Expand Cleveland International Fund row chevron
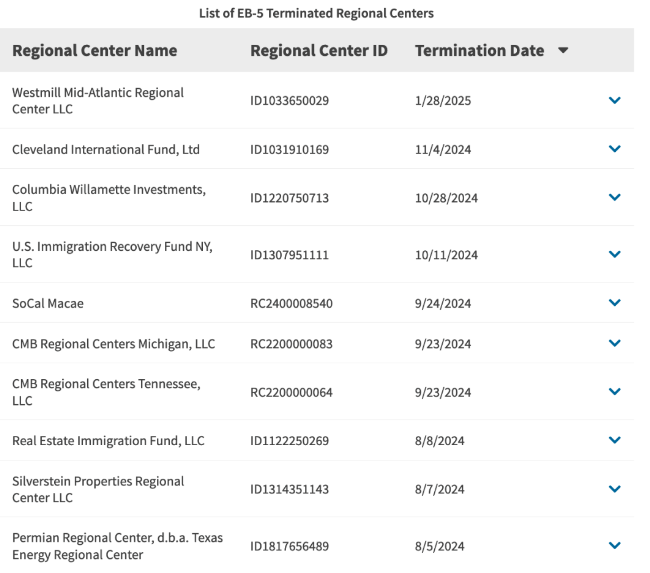650x573 pixels. (x=614, y=149)
